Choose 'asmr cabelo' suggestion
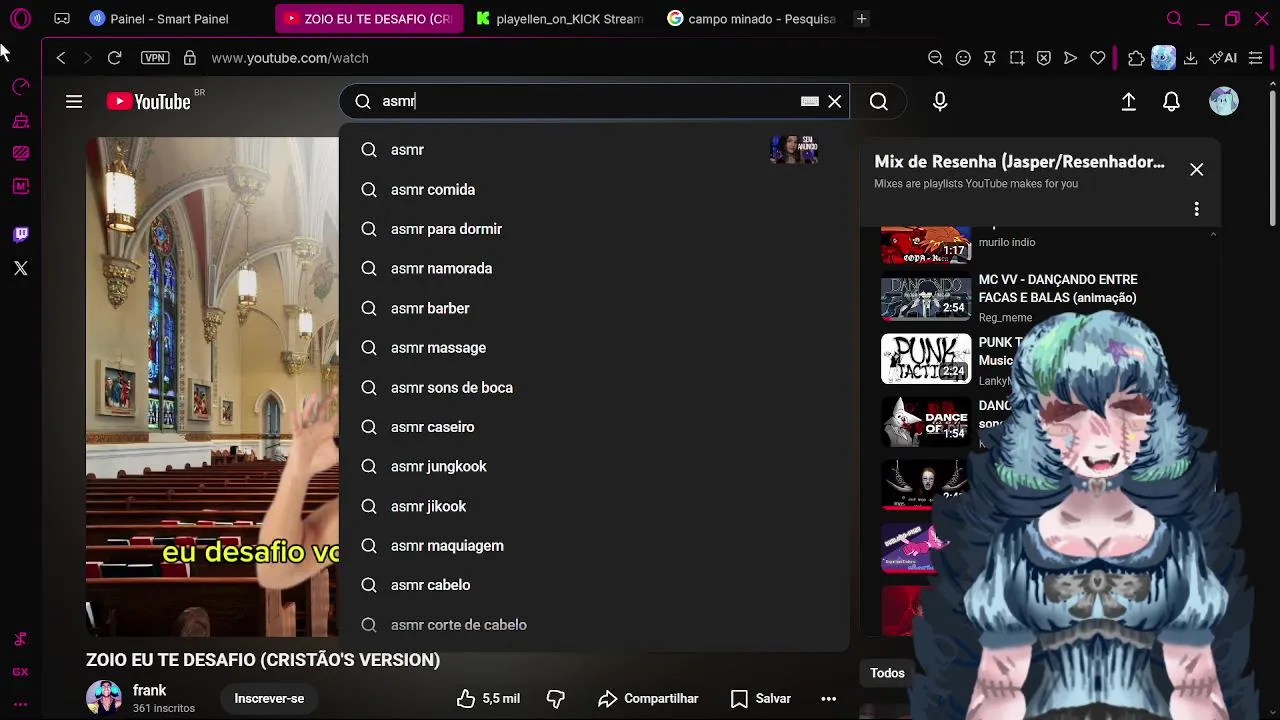The width and height of the screenshot is (1280, 720). [x=595, y=585]
